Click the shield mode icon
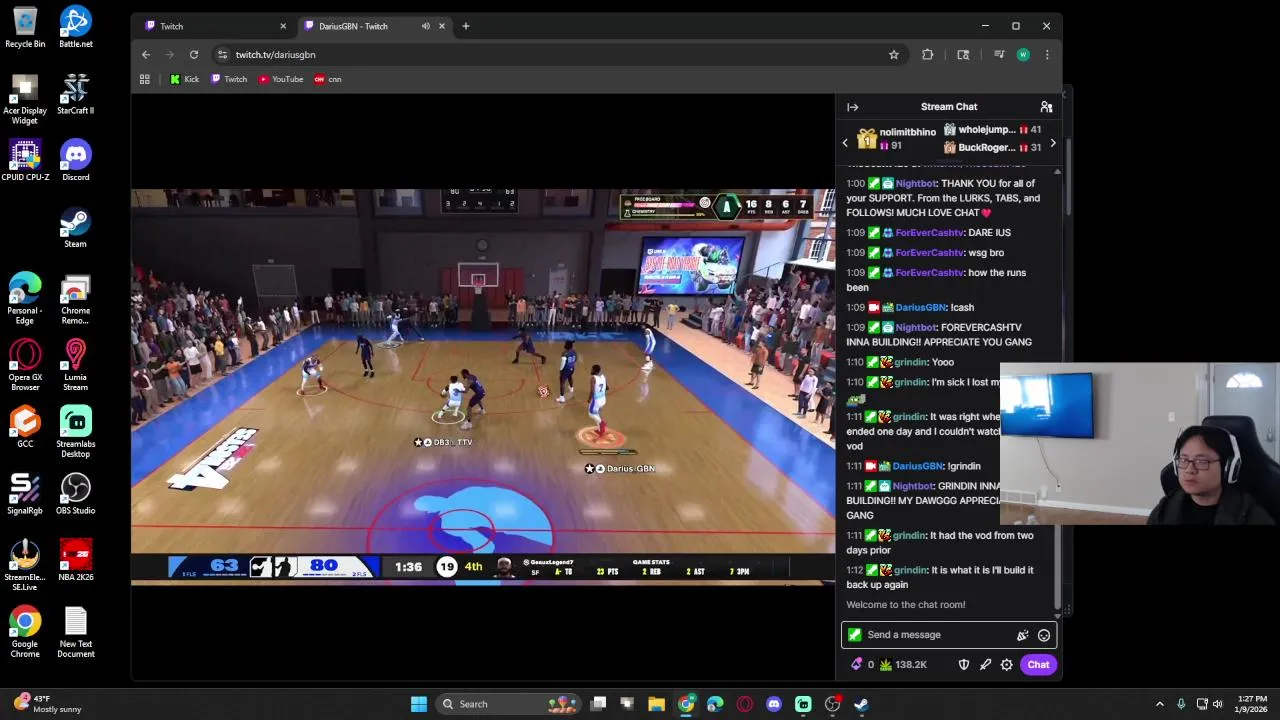 [964, 665]
